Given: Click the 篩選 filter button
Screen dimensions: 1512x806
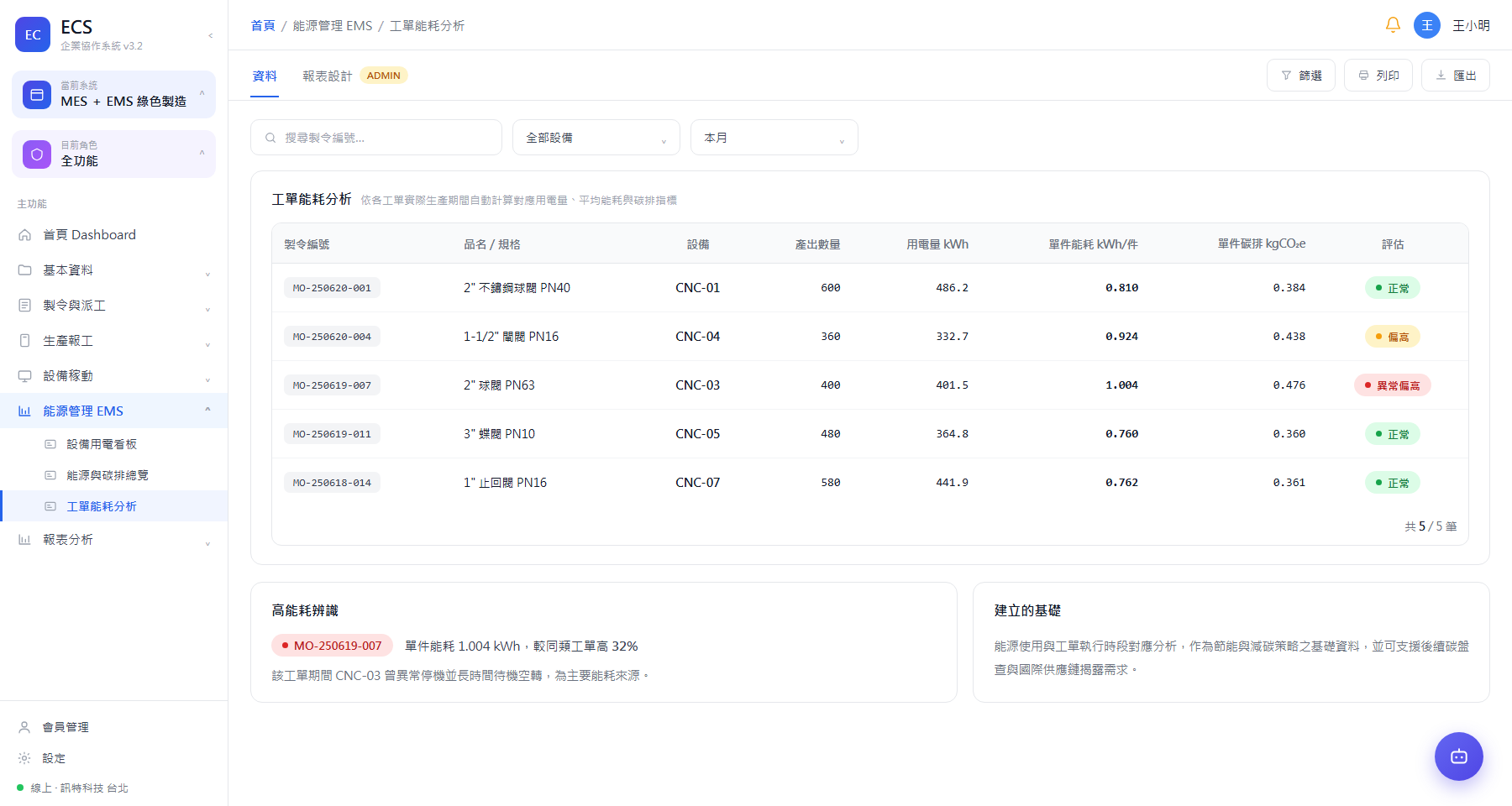Looking at the screenshot, I should click(1301, 76).
